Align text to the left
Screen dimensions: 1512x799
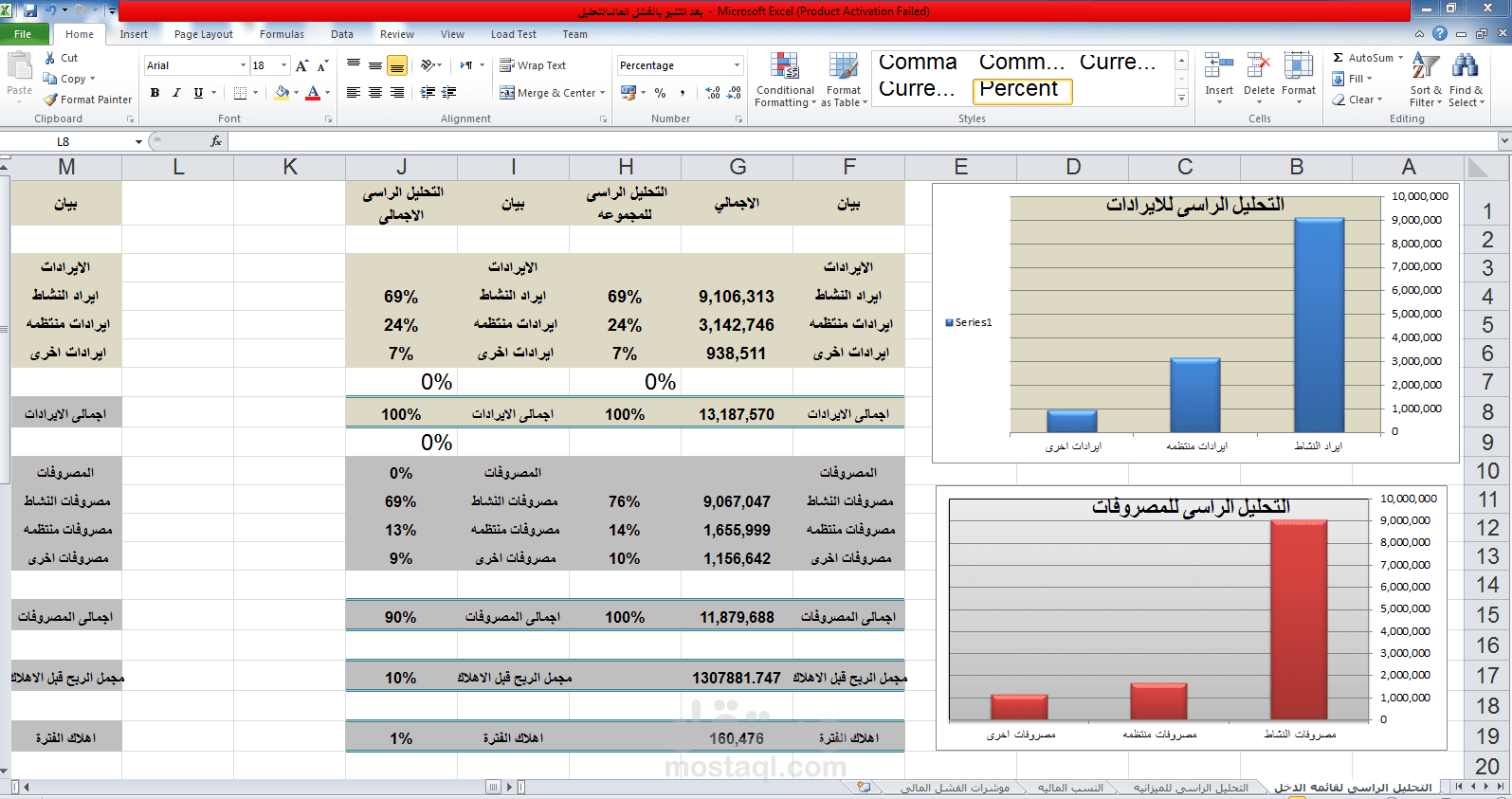(x=354, y=93)
